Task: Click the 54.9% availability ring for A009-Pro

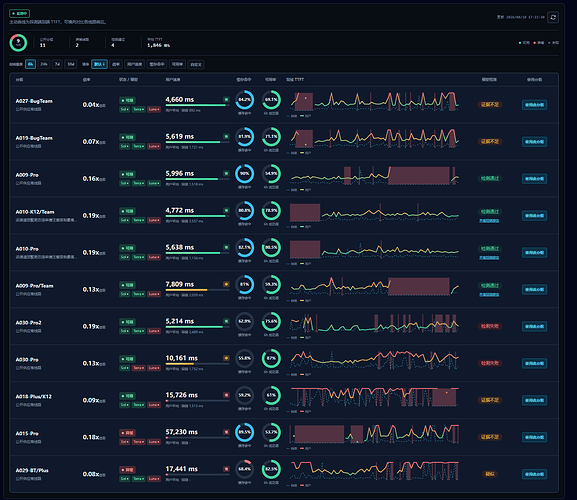Action: (x=271, y=174)
